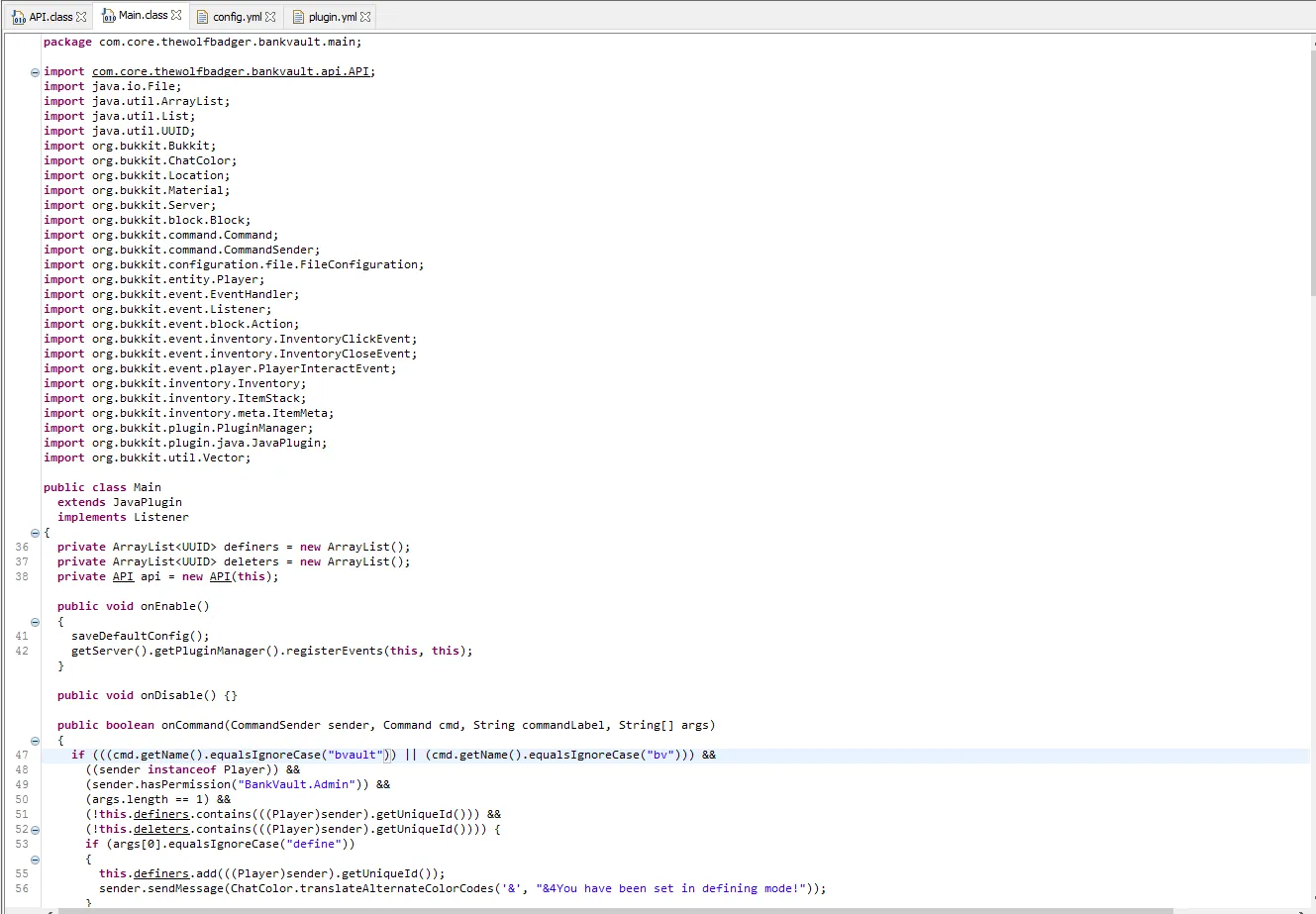Click underlined 'definers' on line 55
Screen dimensions: 1316x914
[161, 873]
